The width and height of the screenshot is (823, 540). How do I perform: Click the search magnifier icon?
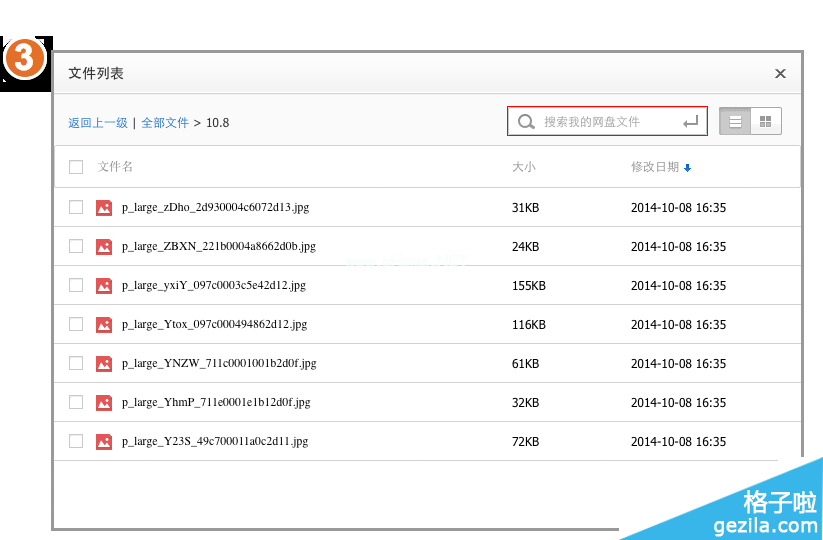(x=526, y=121)
